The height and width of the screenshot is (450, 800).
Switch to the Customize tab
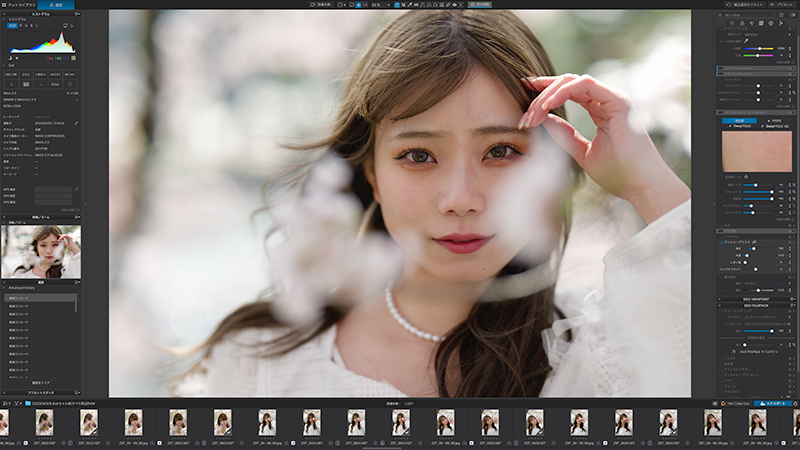tap(56, 5)
